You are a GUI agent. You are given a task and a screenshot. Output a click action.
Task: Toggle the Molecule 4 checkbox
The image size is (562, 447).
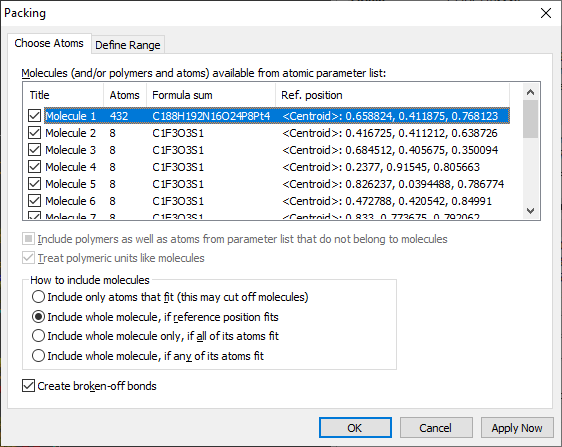34,167
